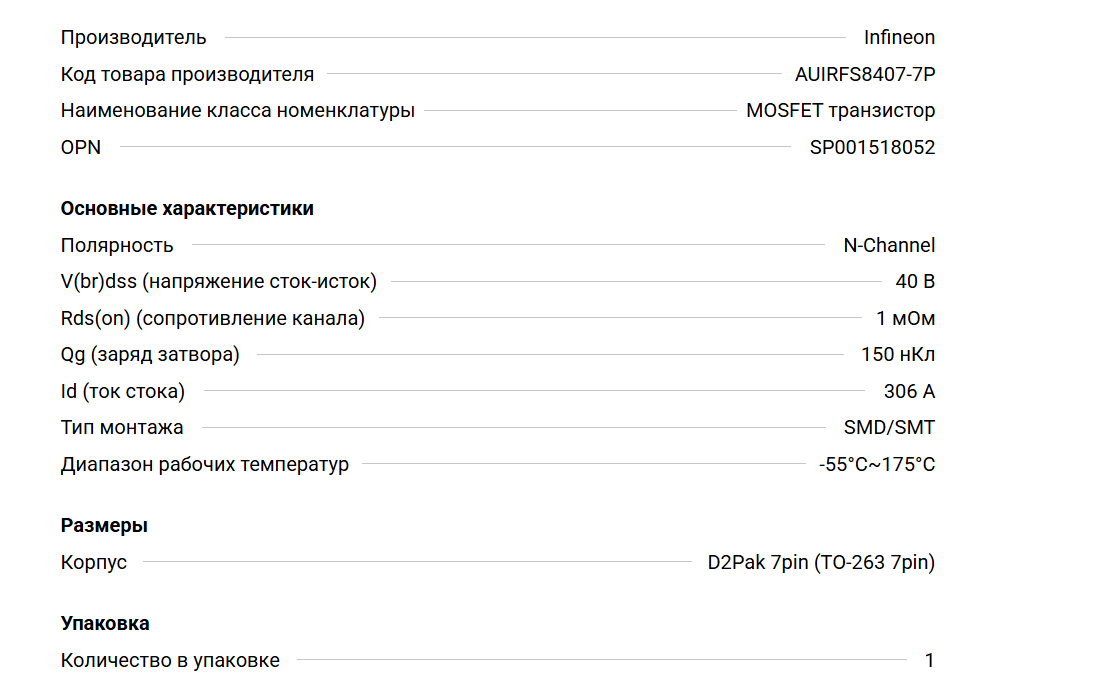Click the "306 А" drain current value
The width and height of the screenshot is (1096, 698).
point(909,392)
